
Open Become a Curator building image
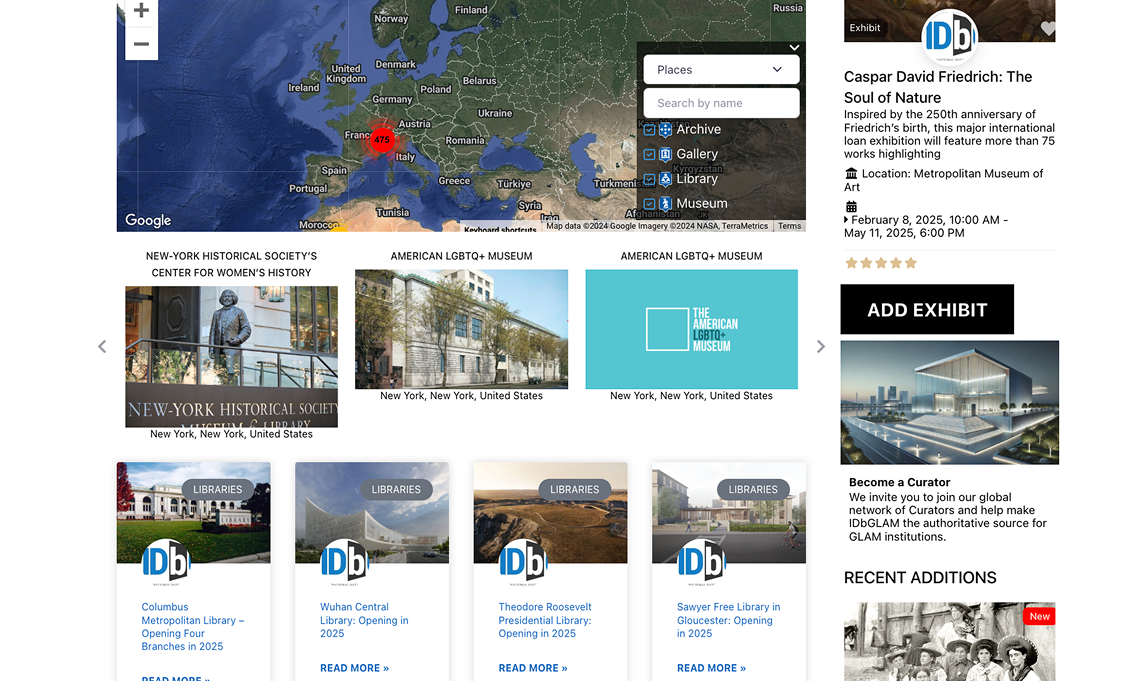pos(950,403)
